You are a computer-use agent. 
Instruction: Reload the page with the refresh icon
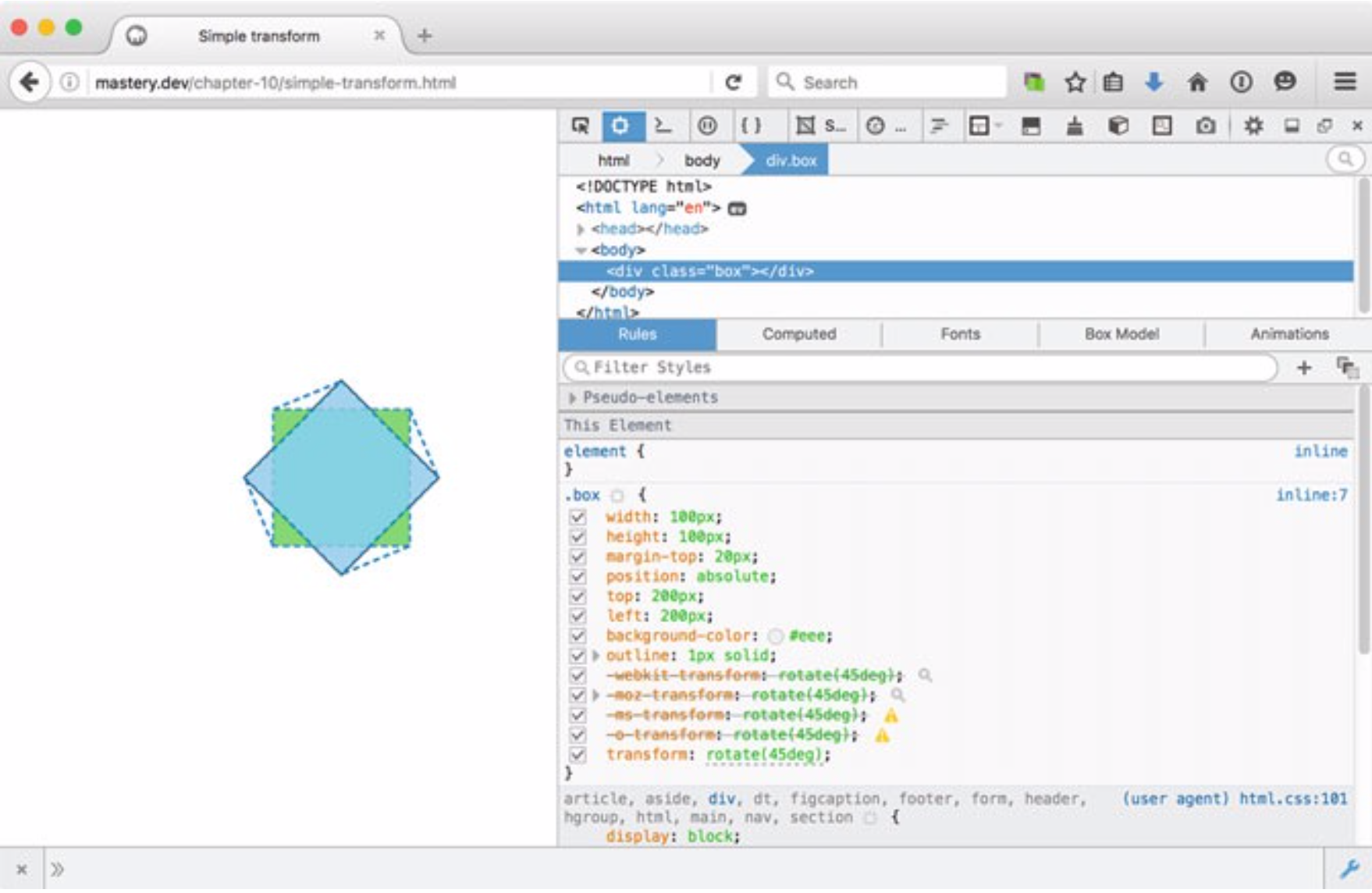732,82
